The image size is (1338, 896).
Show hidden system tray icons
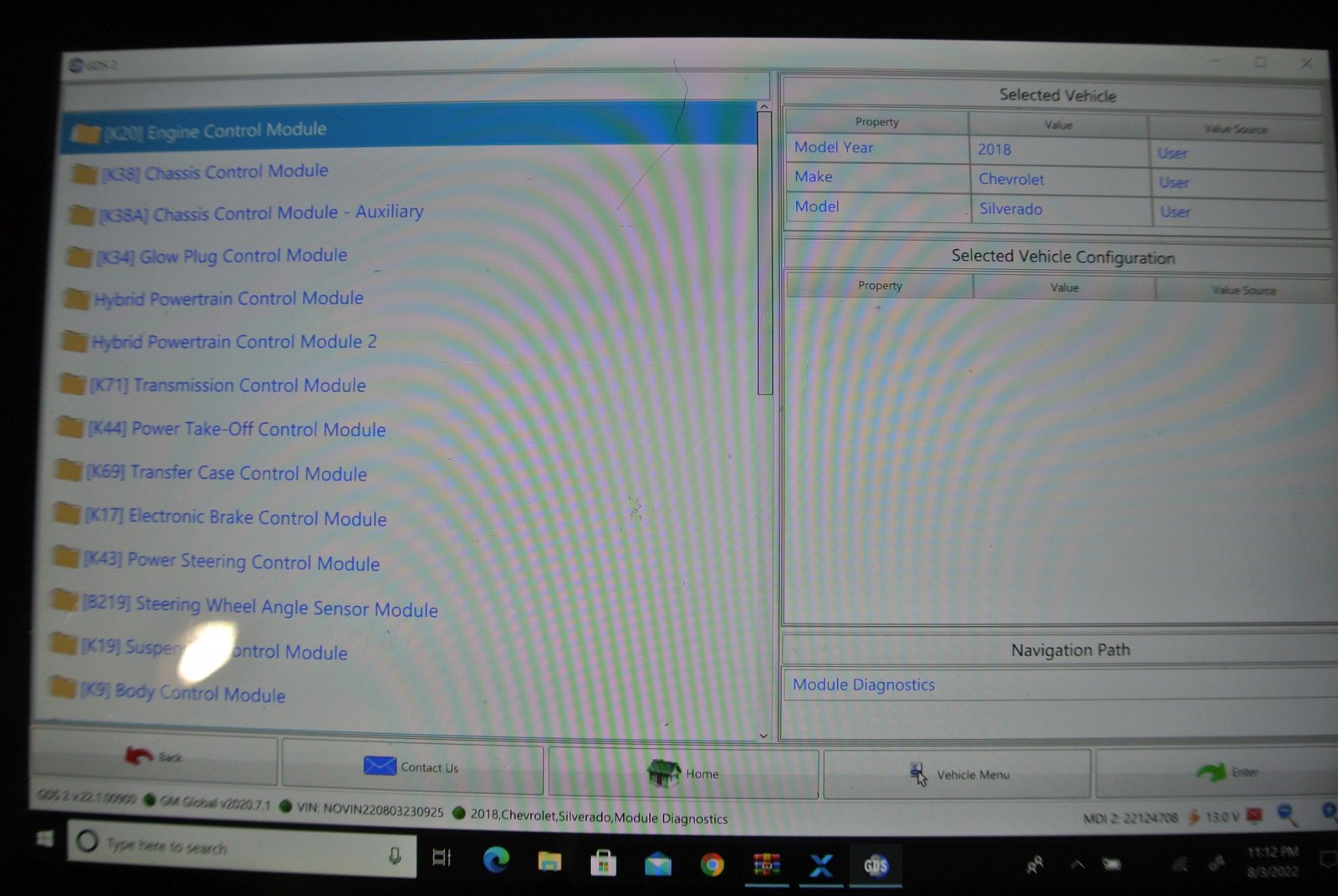click(1077, 863)
